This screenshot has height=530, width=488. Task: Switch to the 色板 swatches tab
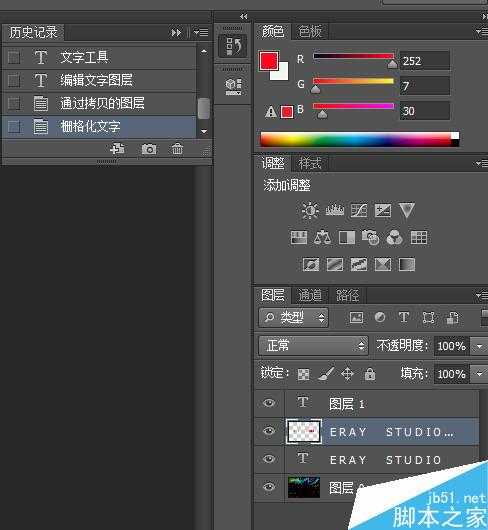click(x=310, y=32)
